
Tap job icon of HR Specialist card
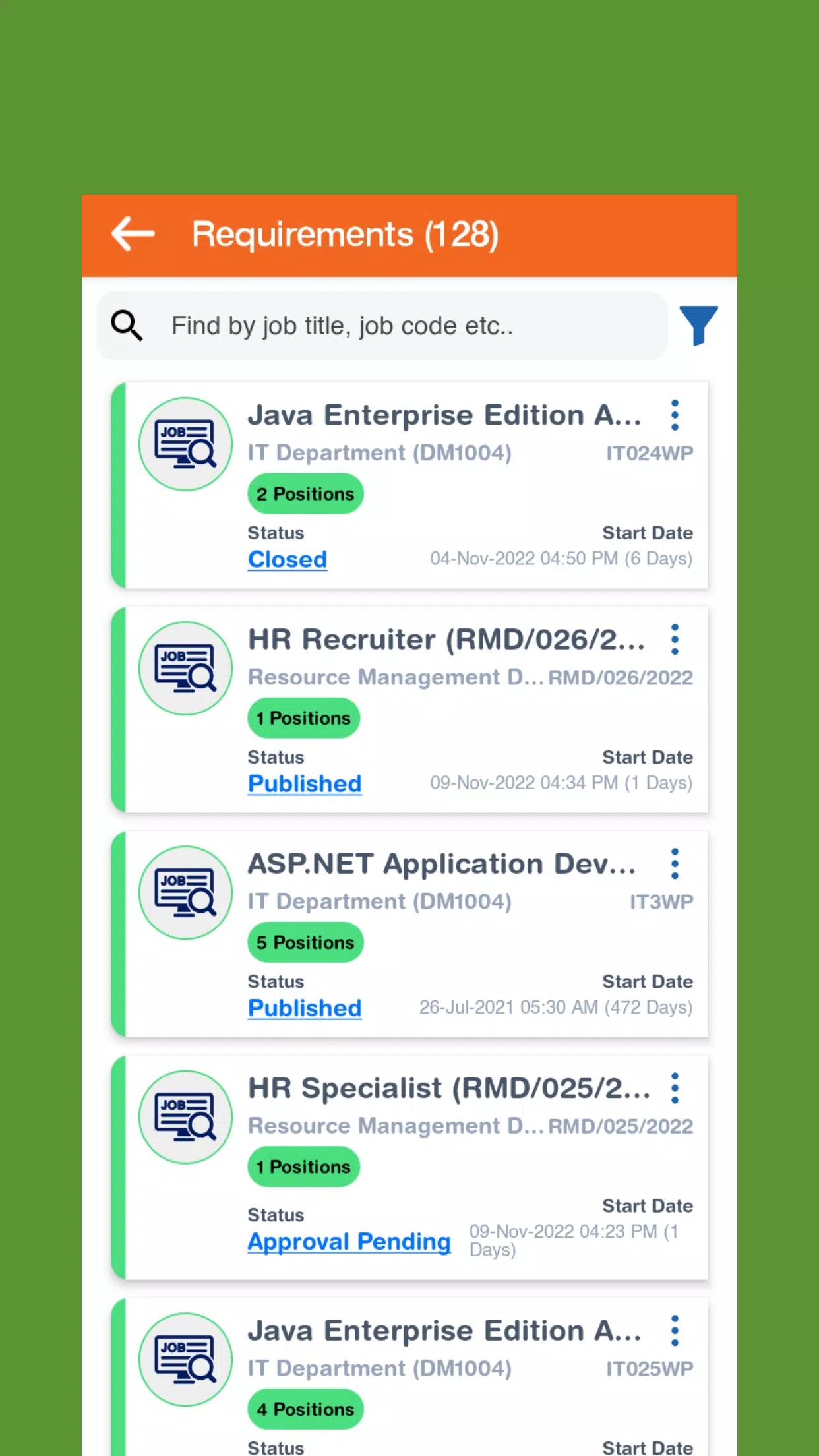pos(185,1116)
